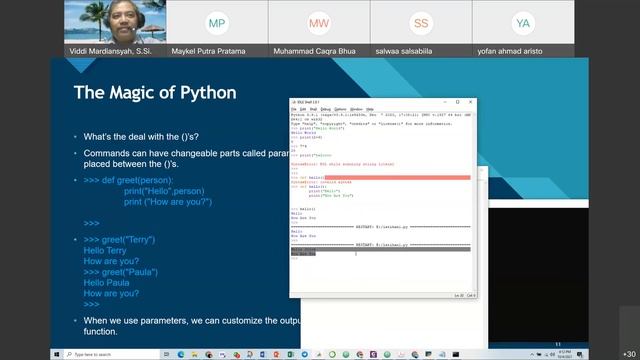Minimize the IDLE Shell window
Screen dimensions: 640x360
click(x=445, y=102)
